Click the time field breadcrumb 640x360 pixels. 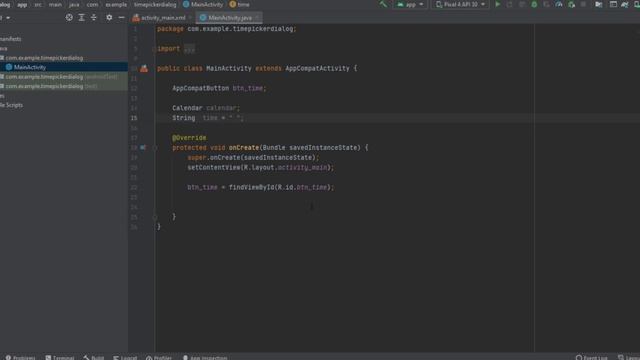(240, 4)
